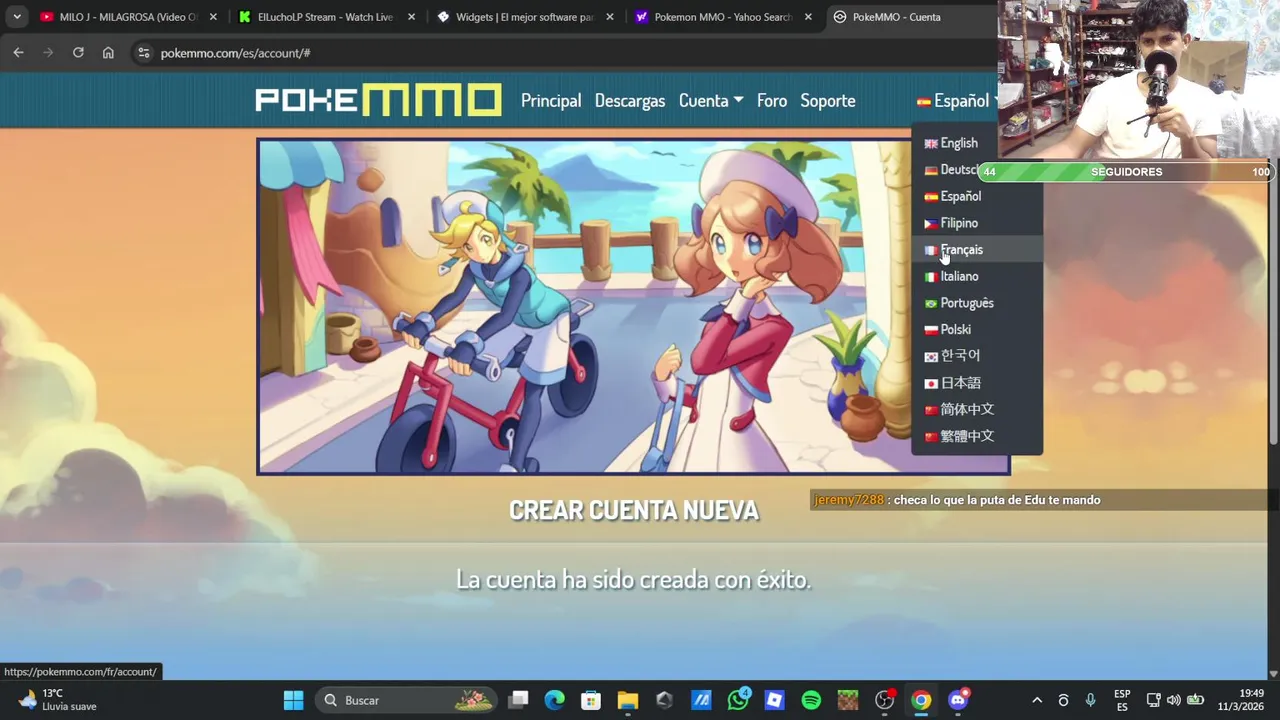Click the microphone icon in system tray
1280x720 pixels.
[x=1090, y=700]
